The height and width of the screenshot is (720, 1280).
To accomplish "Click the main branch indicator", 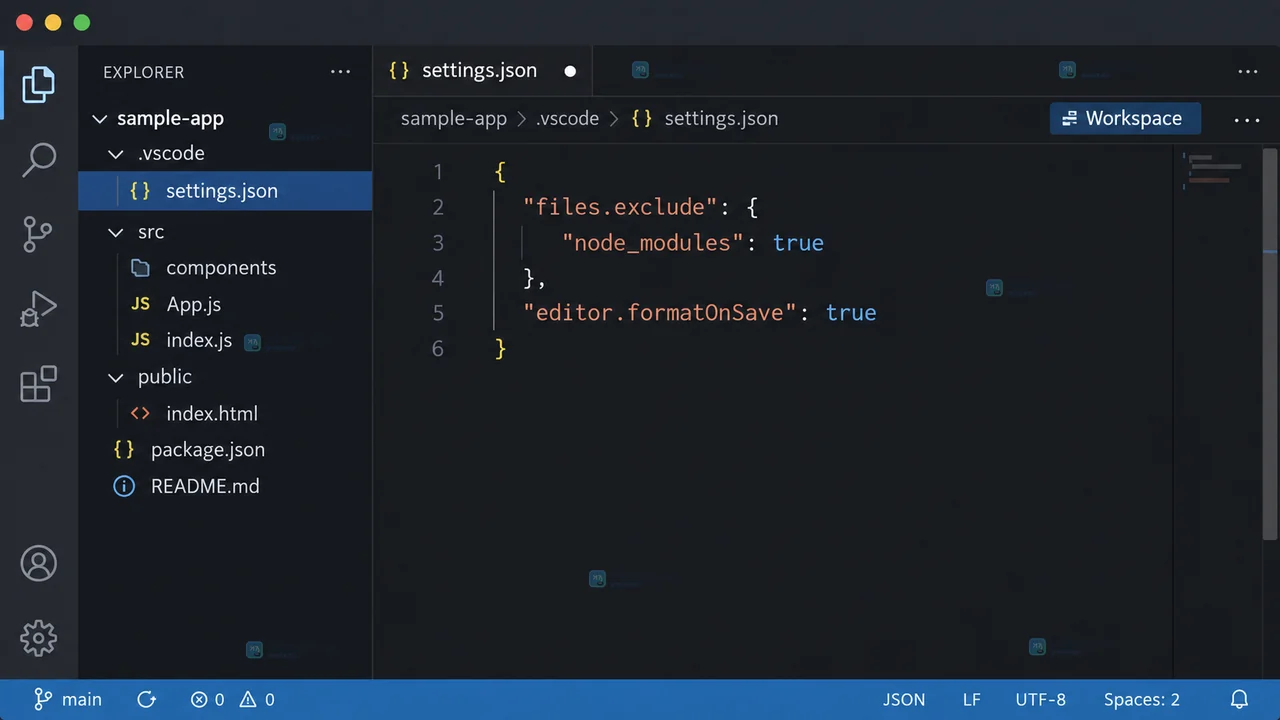I will tap(68, 700).
